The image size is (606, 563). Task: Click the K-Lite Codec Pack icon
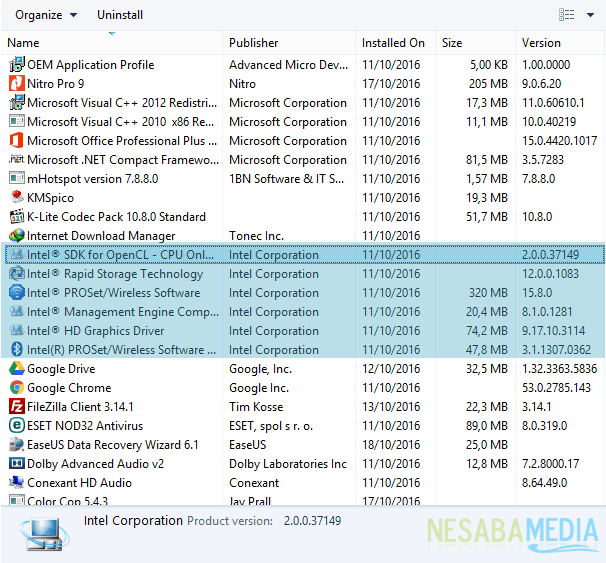pyautogui.click(x=17, y=216)
